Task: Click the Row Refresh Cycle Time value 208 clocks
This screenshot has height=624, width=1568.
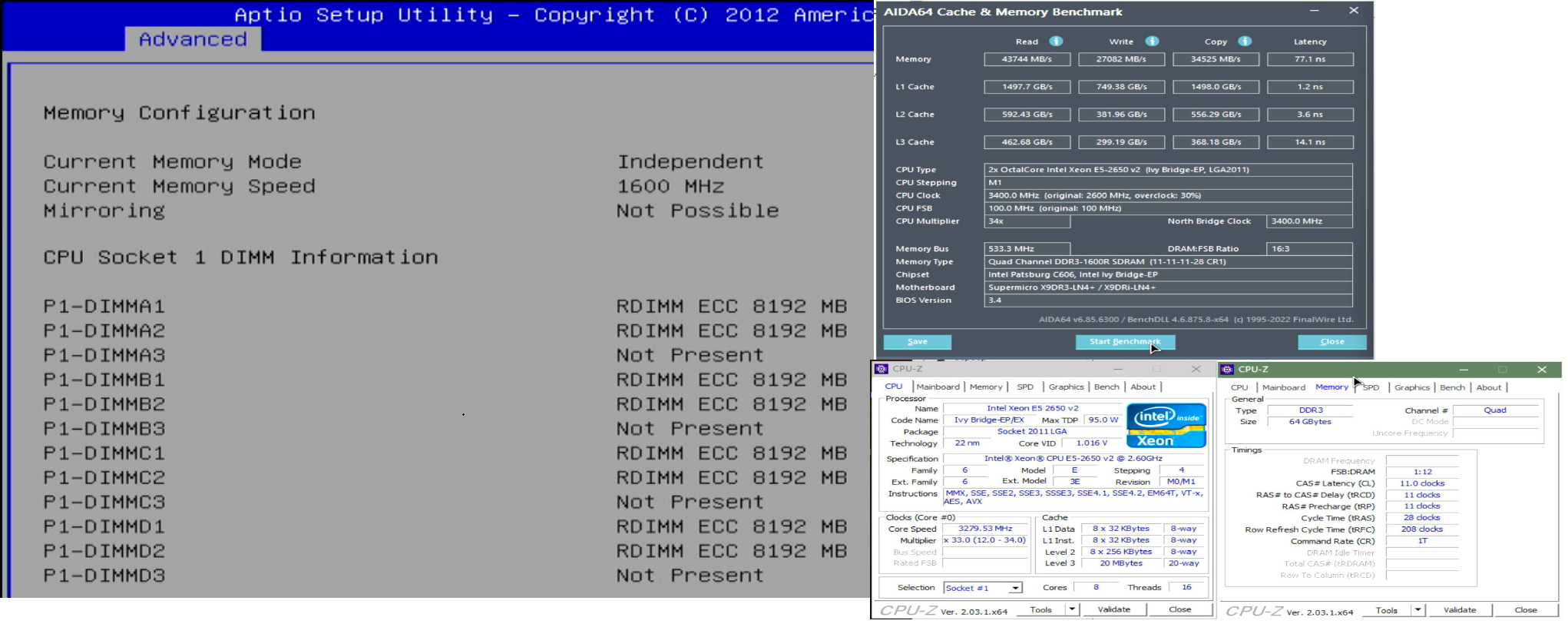Action: (1422, 529)
